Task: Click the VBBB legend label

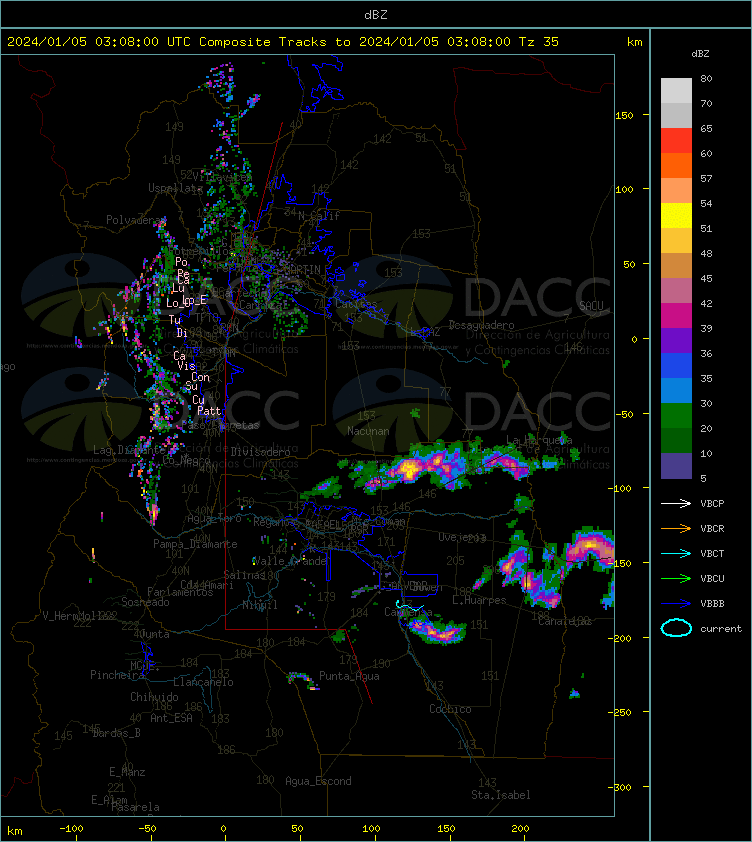Action: pos(712,604)
